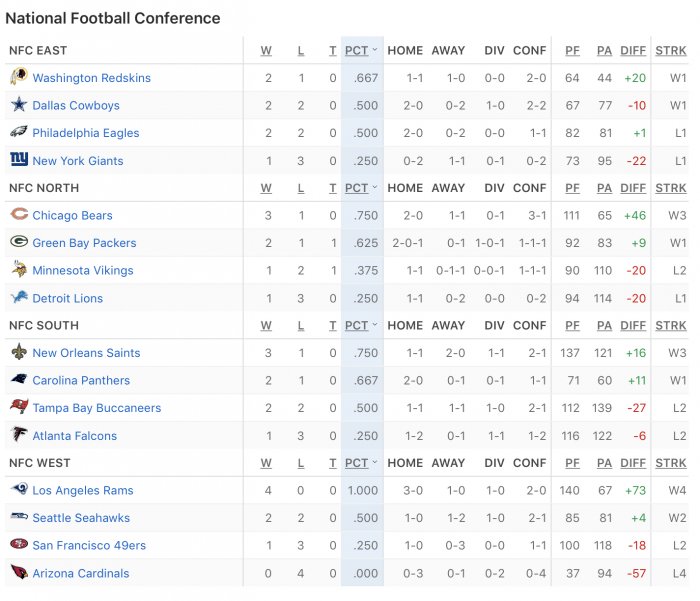Viewport: 700px width, 601px height.
Task: Sort NFC East by W column
Action: (x=266, y=51)
